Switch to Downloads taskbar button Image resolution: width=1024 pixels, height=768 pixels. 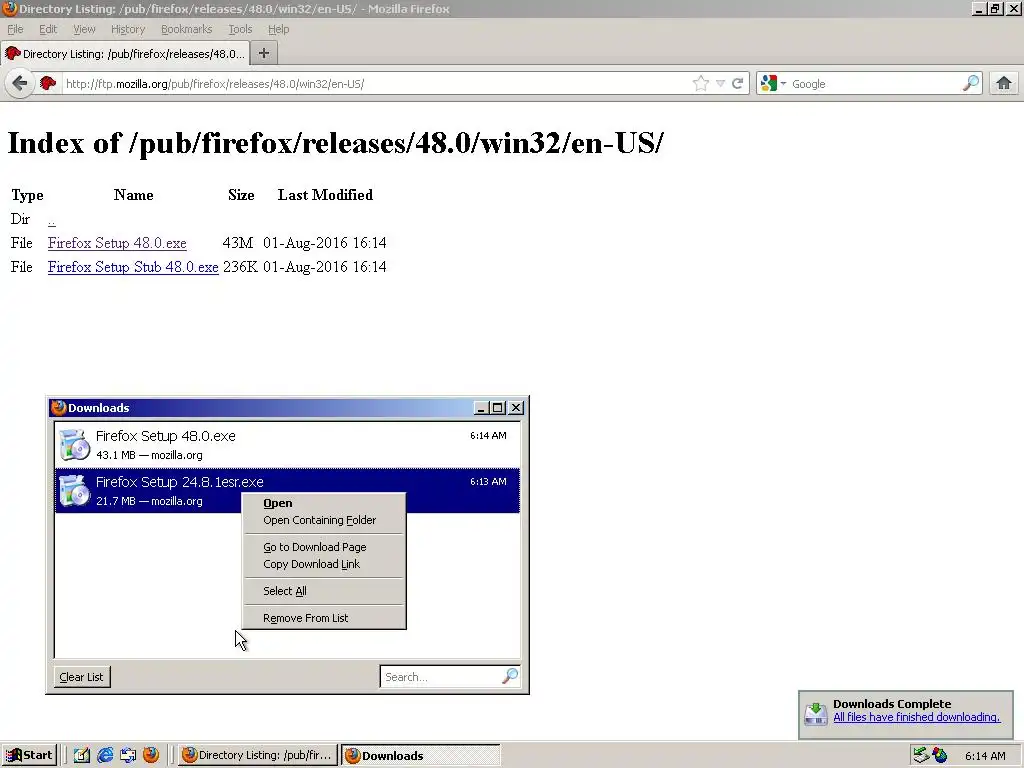tap(421, 755)
